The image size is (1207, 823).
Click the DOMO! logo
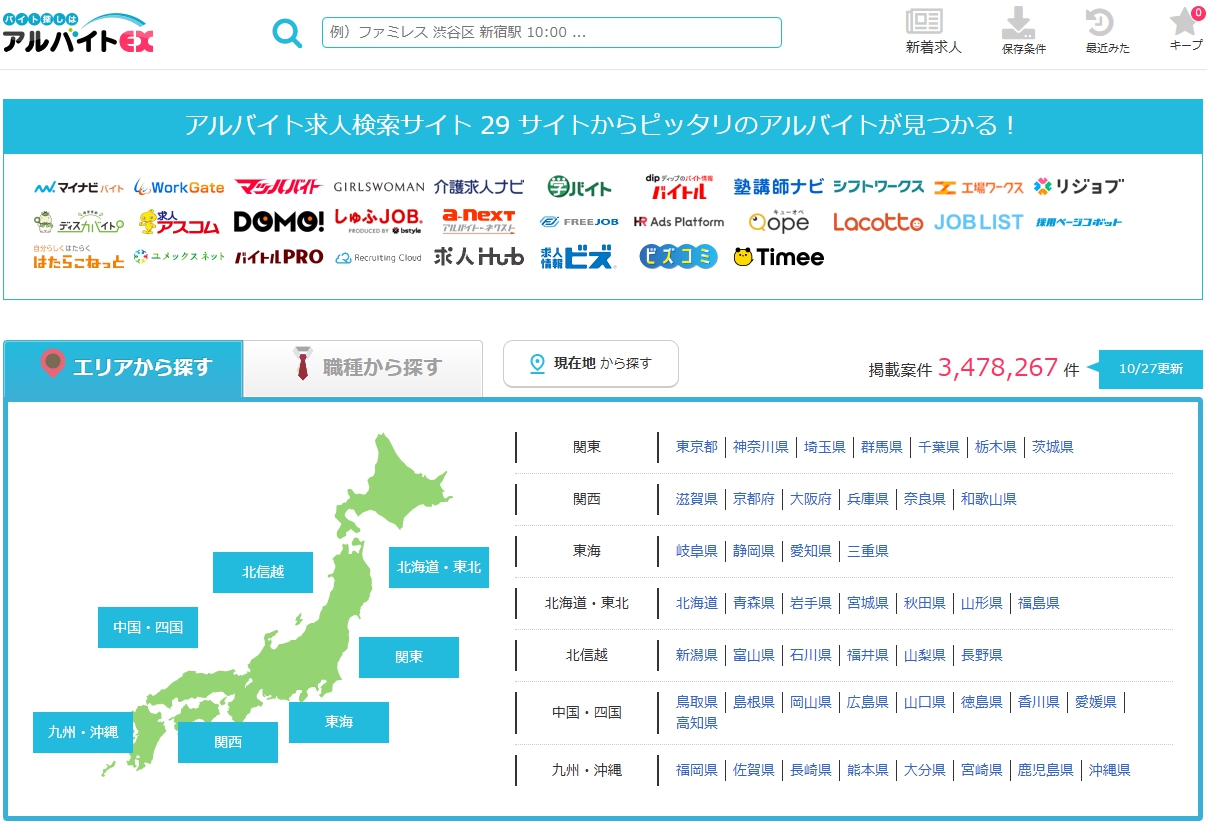point(279,222)
